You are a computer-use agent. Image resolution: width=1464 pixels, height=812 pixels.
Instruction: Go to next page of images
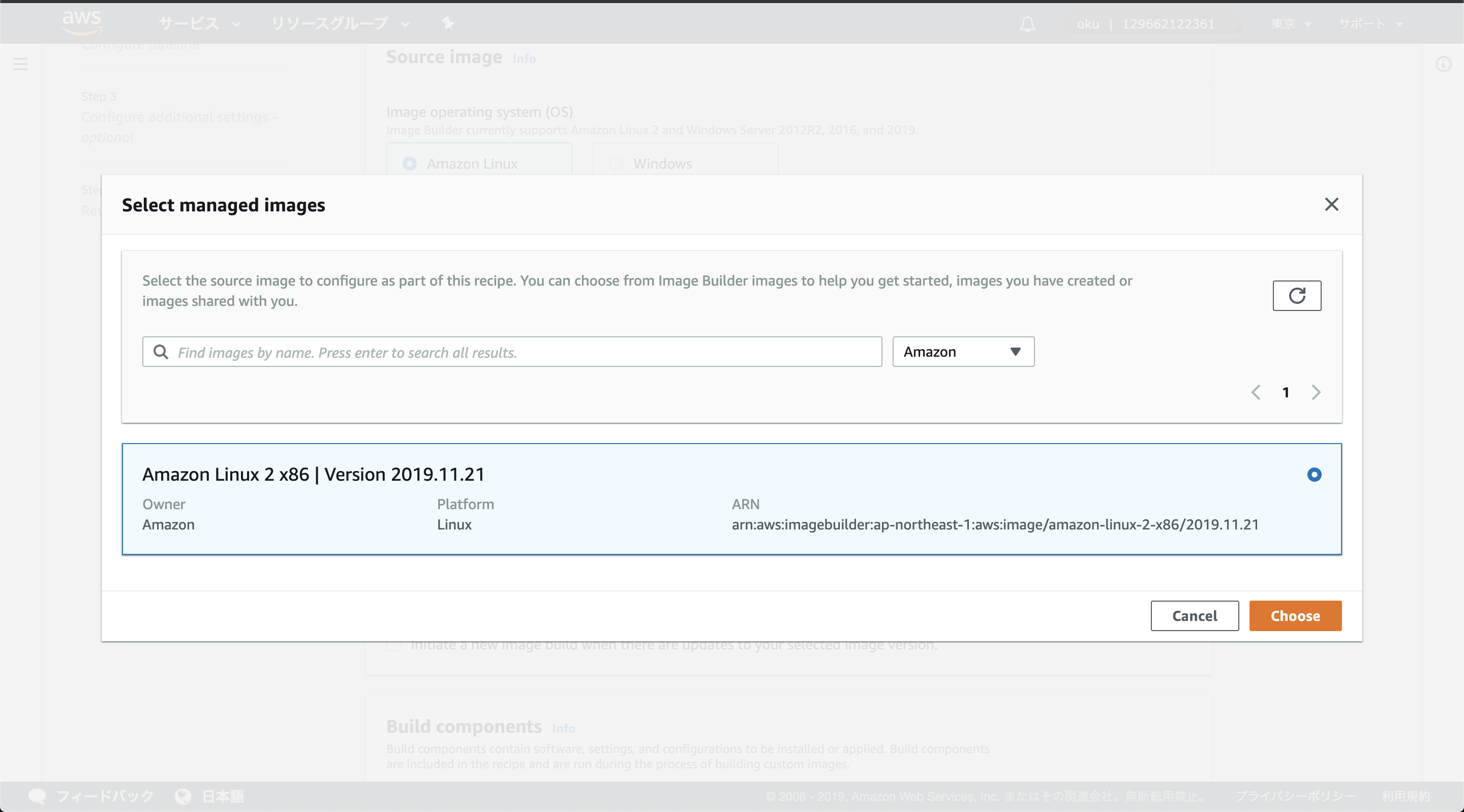point(1316,393)
